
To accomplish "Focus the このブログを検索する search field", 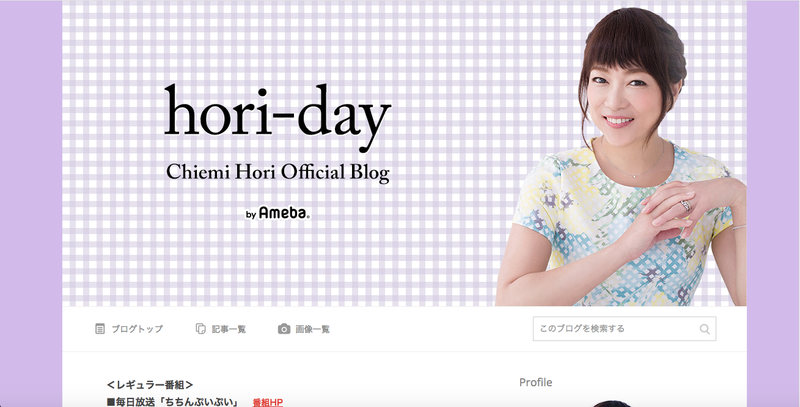I will tap(624, 329).
